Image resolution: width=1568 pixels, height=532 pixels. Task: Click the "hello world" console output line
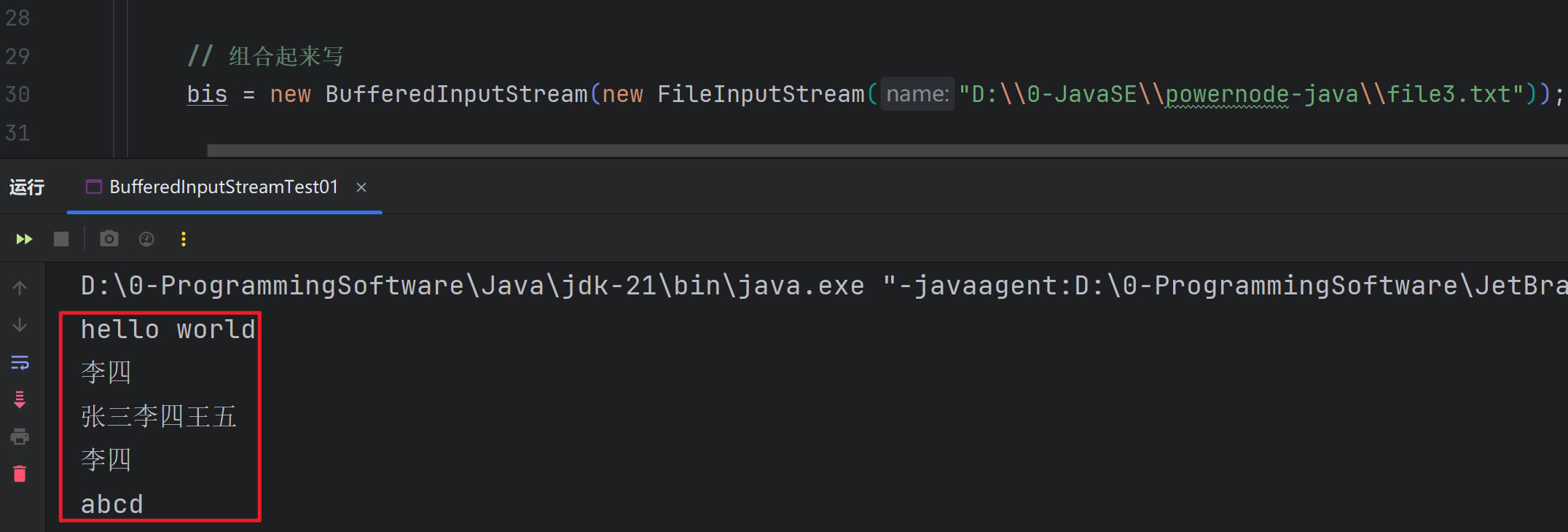tap(168, 330)
